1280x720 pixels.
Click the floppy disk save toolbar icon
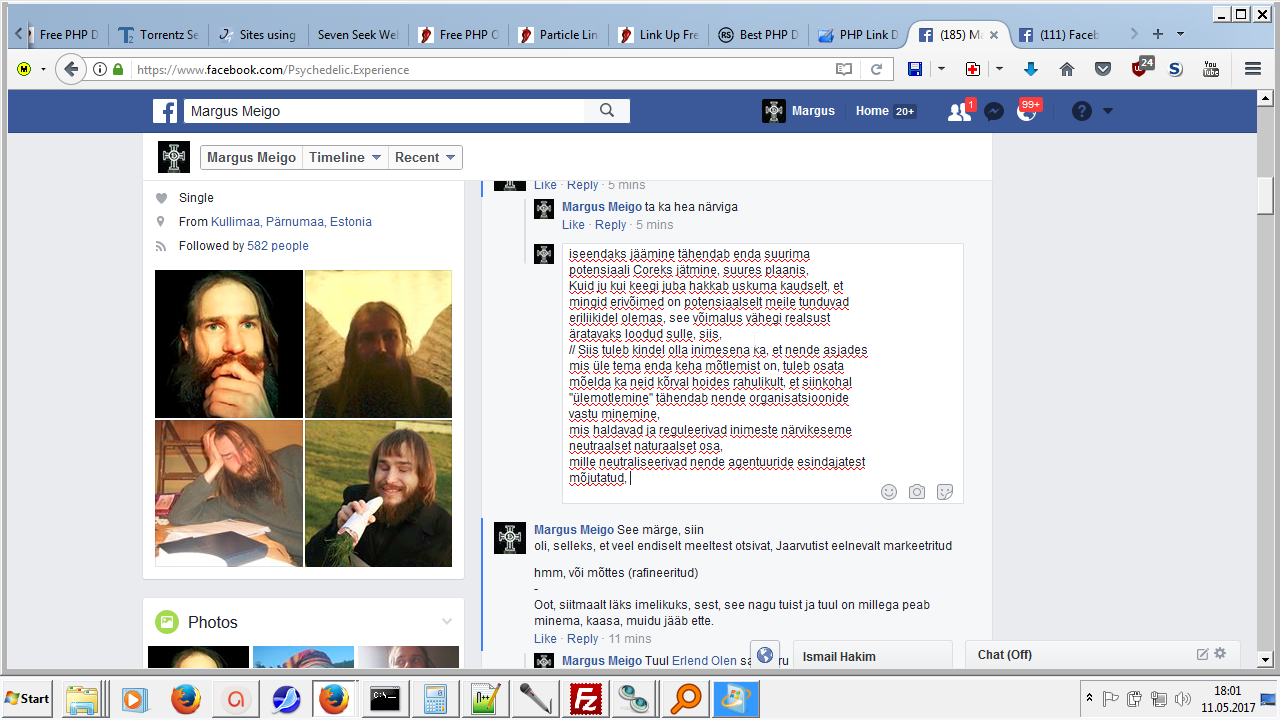915,69
